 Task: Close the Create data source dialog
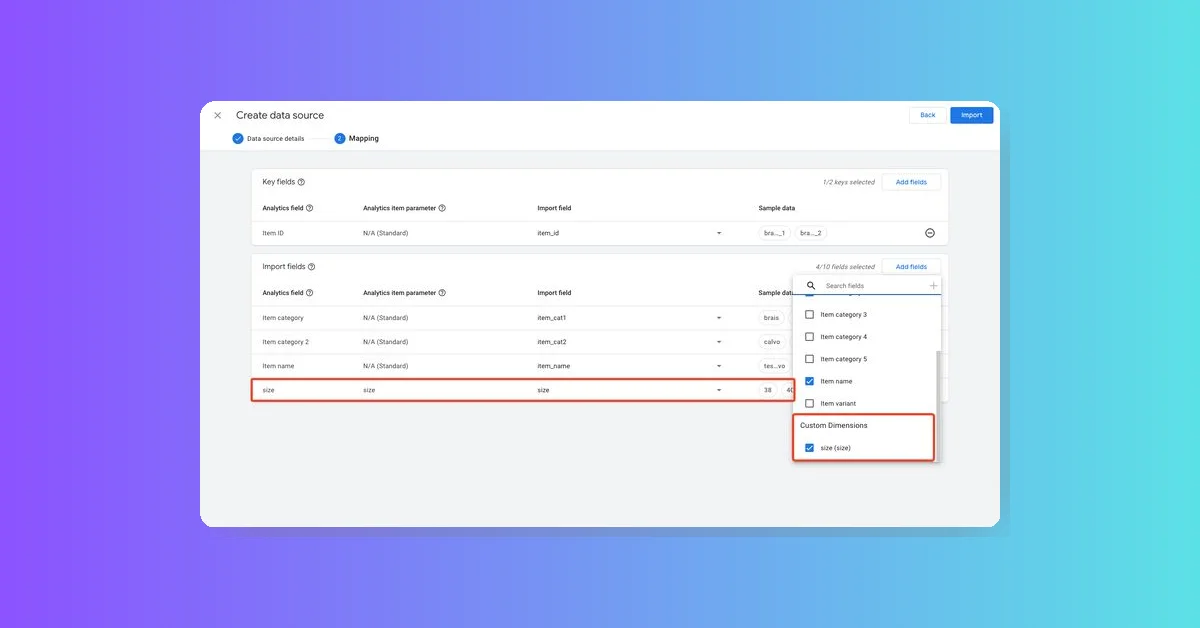pyautogui.click(x=218, y=115)
